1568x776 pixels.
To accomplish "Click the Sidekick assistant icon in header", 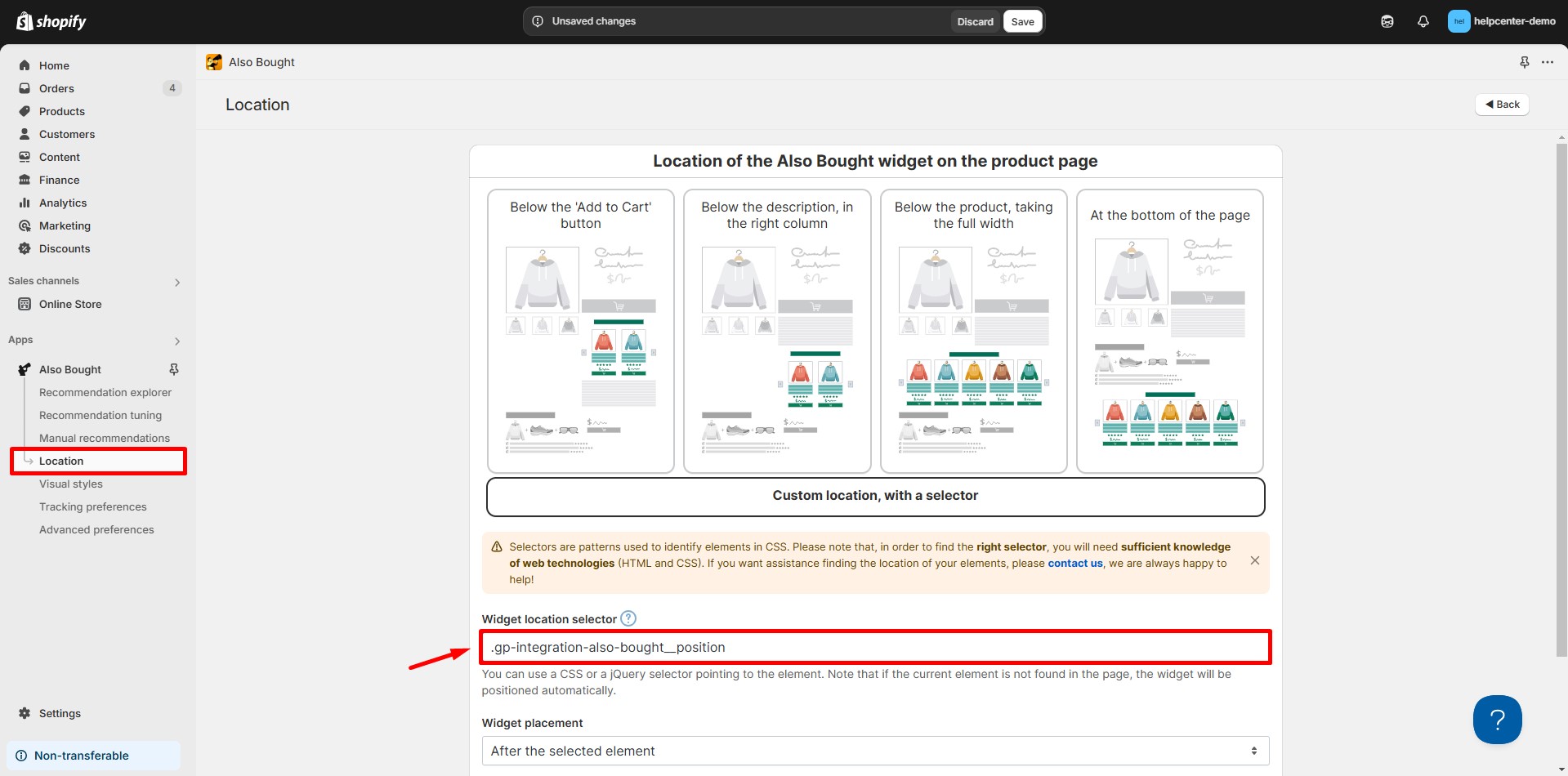I will 1387,21.
